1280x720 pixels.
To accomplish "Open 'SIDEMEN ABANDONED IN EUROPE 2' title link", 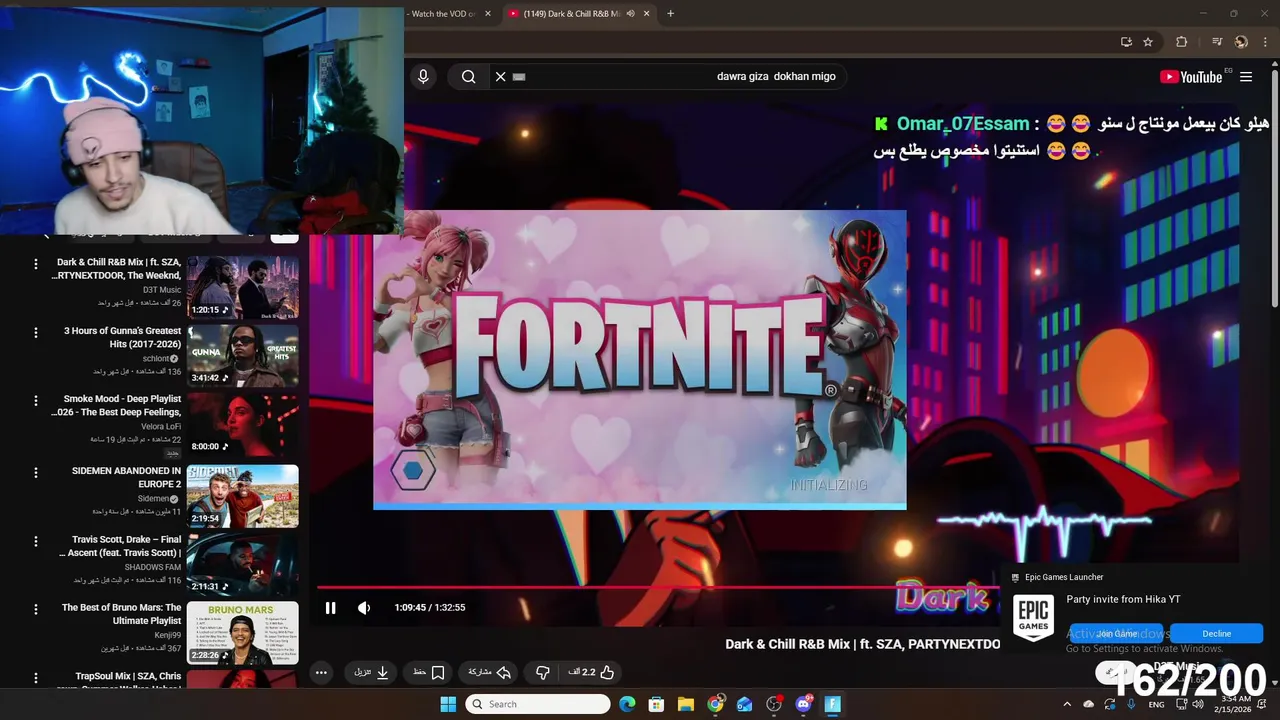I will tap(126, 477).
